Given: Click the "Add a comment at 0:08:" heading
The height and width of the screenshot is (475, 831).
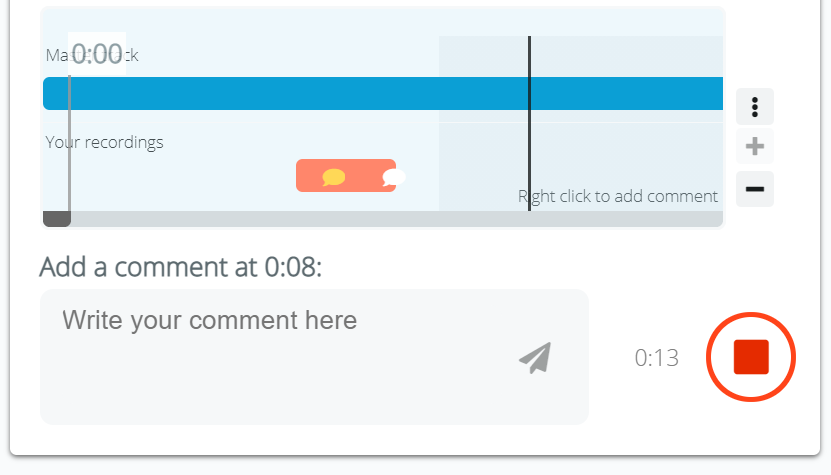Looking at the screenshot, I should [x=180, y=268].
